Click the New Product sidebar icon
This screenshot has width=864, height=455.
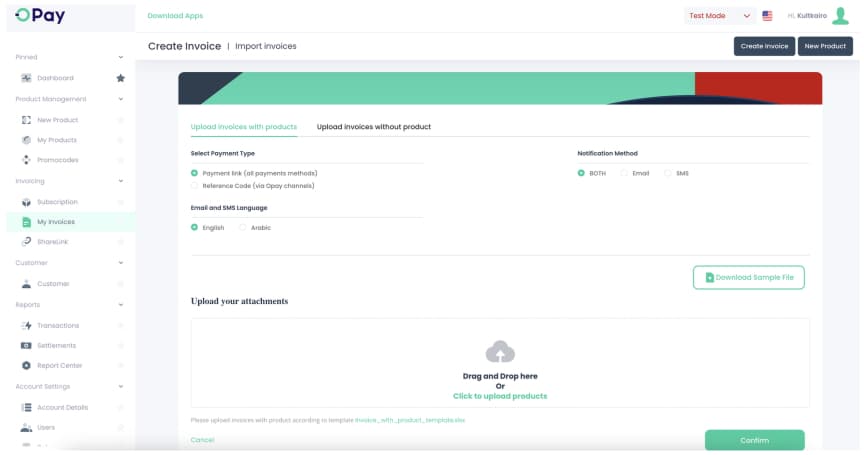26,120
